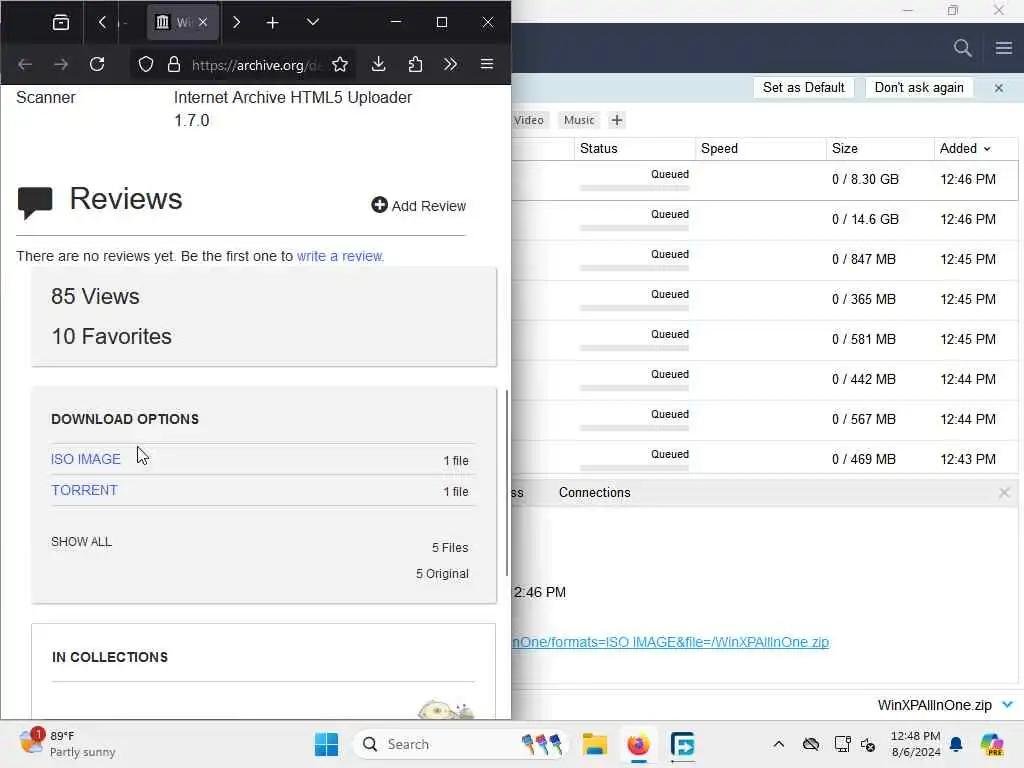
Task: Click the Firefox page vertical scrollbar
Action: pos(507,483)
